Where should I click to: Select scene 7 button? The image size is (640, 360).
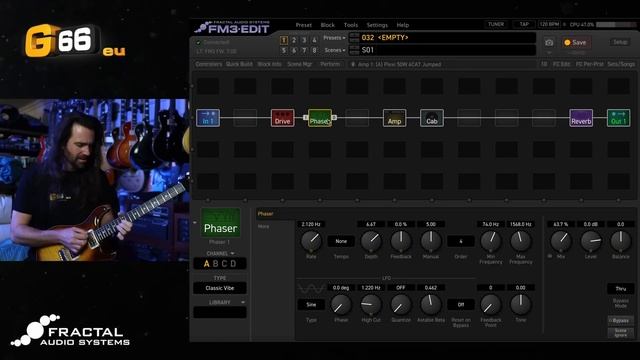(304, 50)
